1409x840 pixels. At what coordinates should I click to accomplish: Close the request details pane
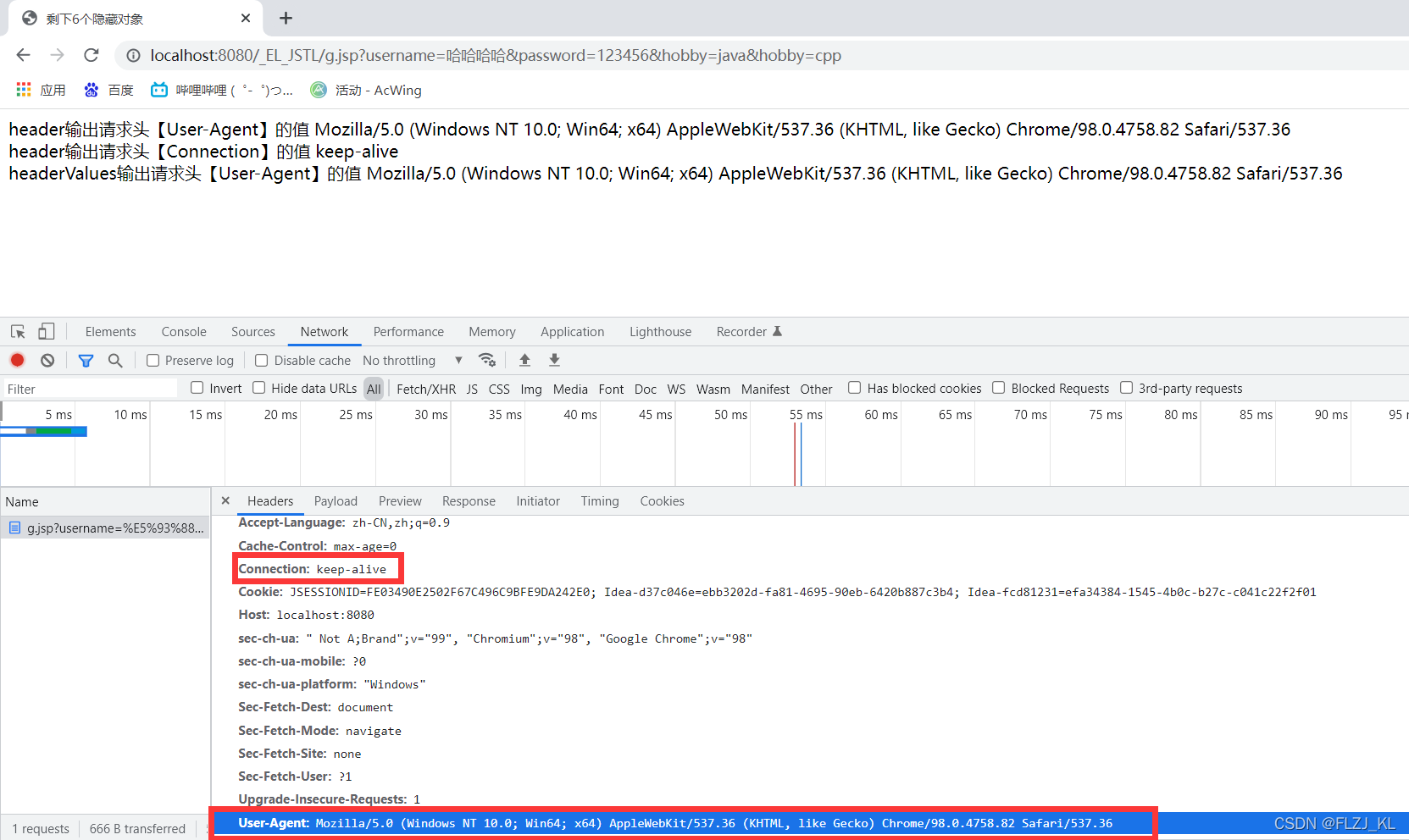point(225,500)
